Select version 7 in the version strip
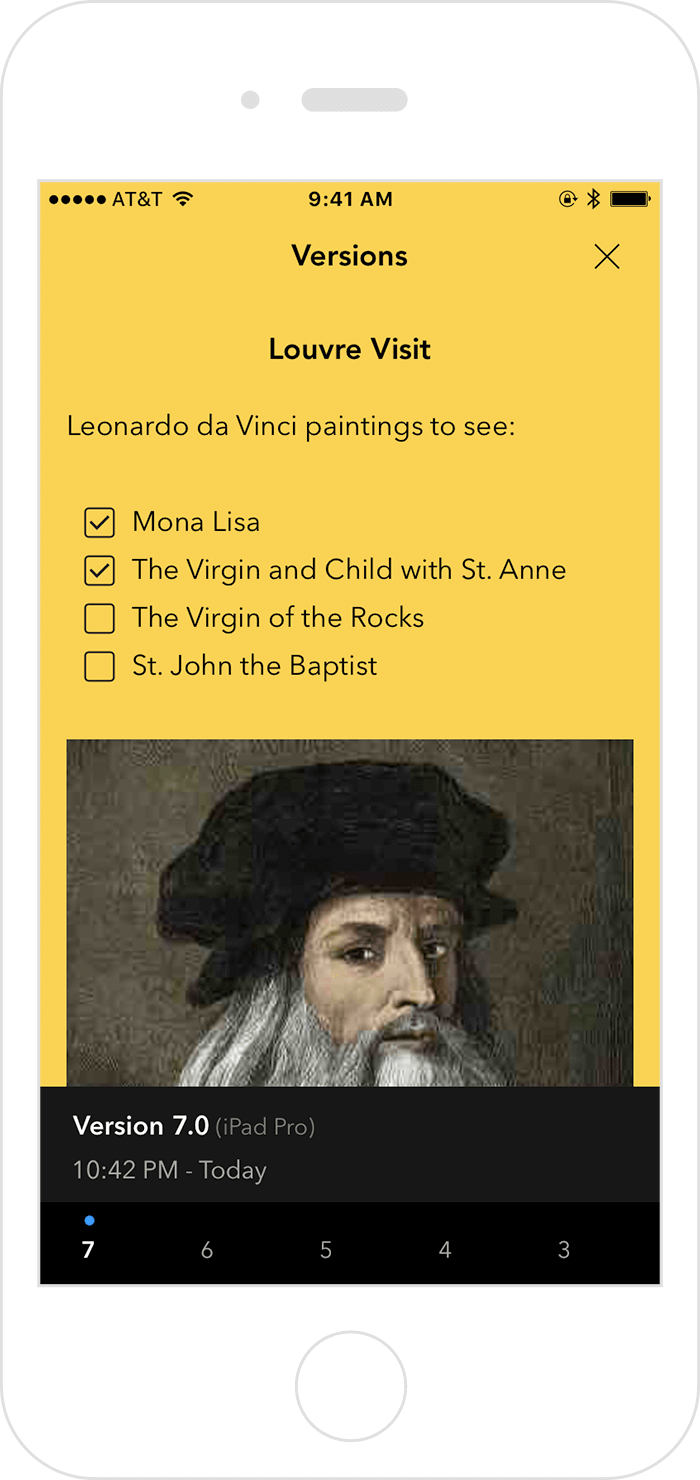This screenshot has width=700, height=1480. 88,1250
